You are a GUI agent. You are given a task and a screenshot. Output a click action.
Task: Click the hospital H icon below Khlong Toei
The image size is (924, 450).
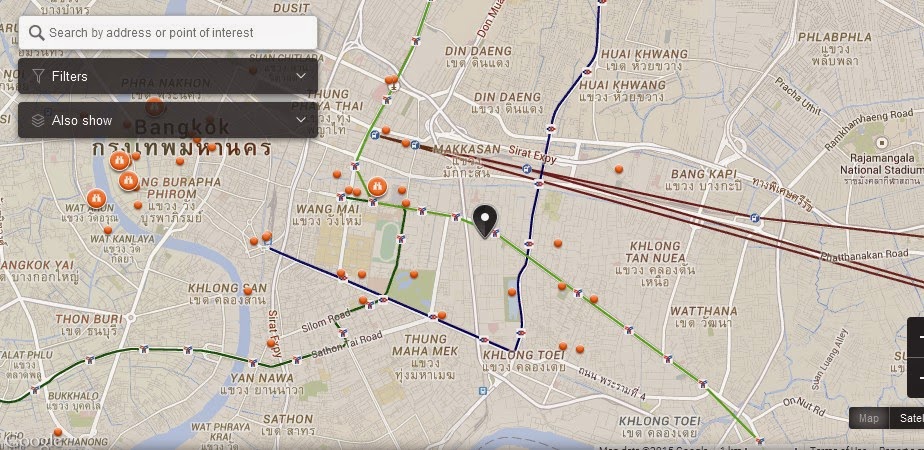pyautogui.click(x=483, y=390)
